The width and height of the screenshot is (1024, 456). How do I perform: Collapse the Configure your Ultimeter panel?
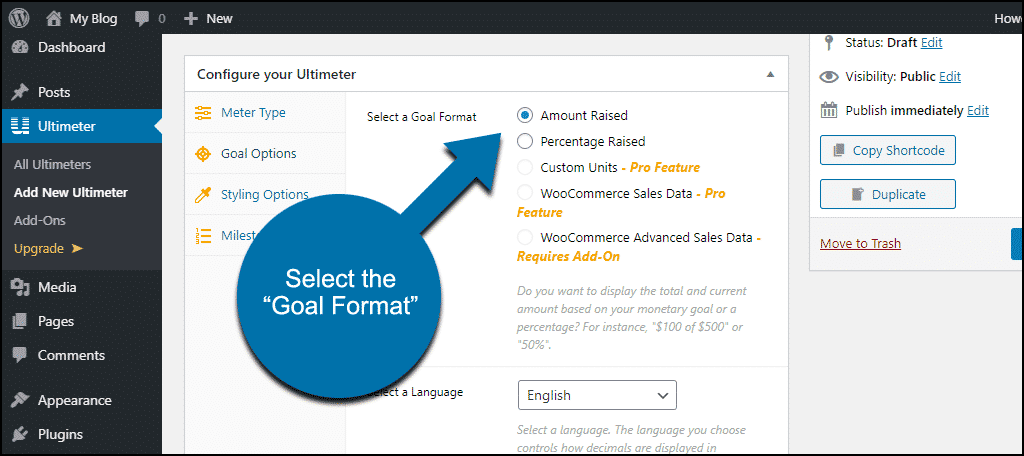click(771, 74)
